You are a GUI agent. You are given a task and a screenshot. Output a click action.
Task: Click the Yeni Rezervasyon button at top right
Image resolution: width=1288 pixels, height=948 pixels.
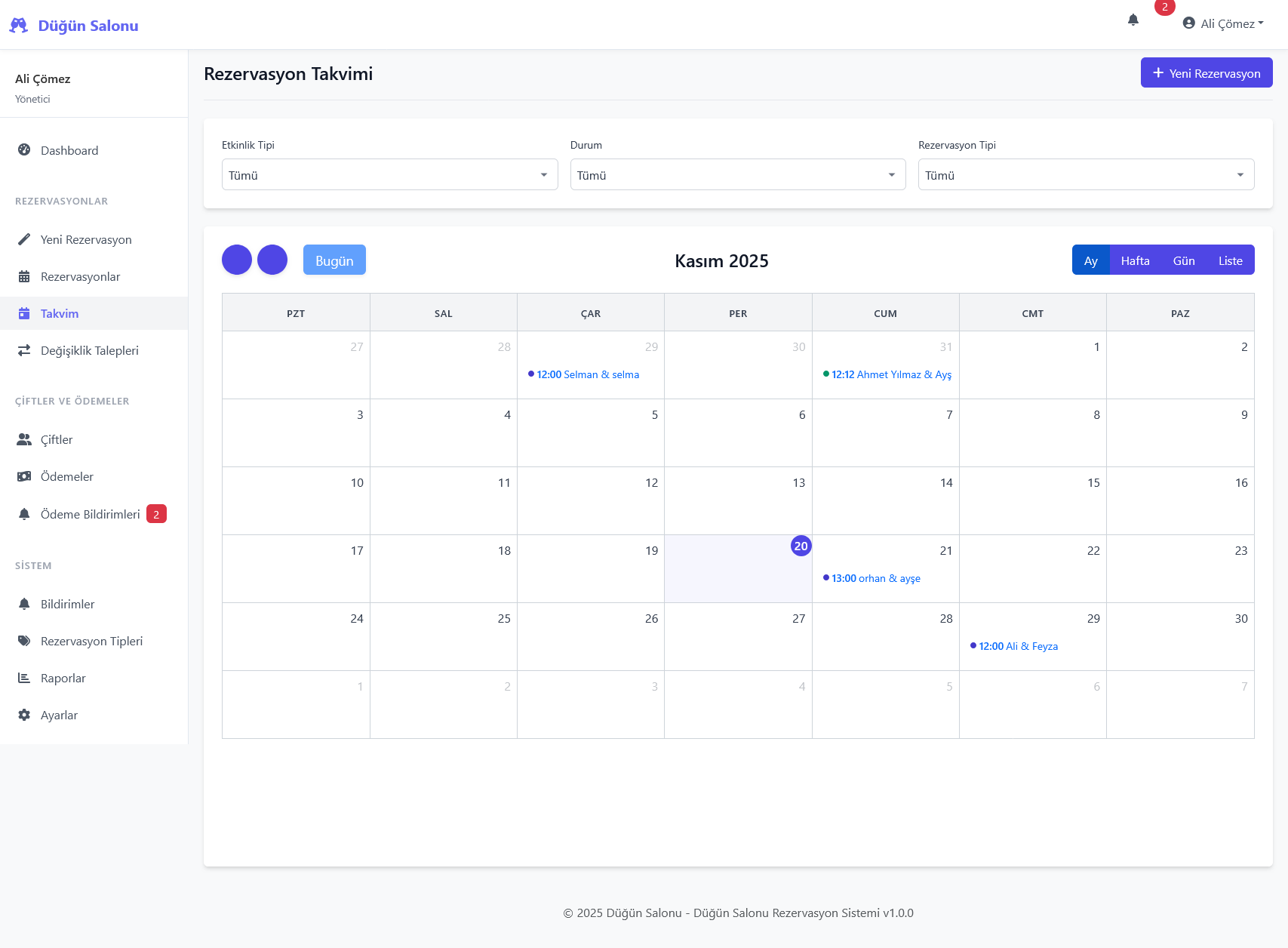click(1206, 73)
